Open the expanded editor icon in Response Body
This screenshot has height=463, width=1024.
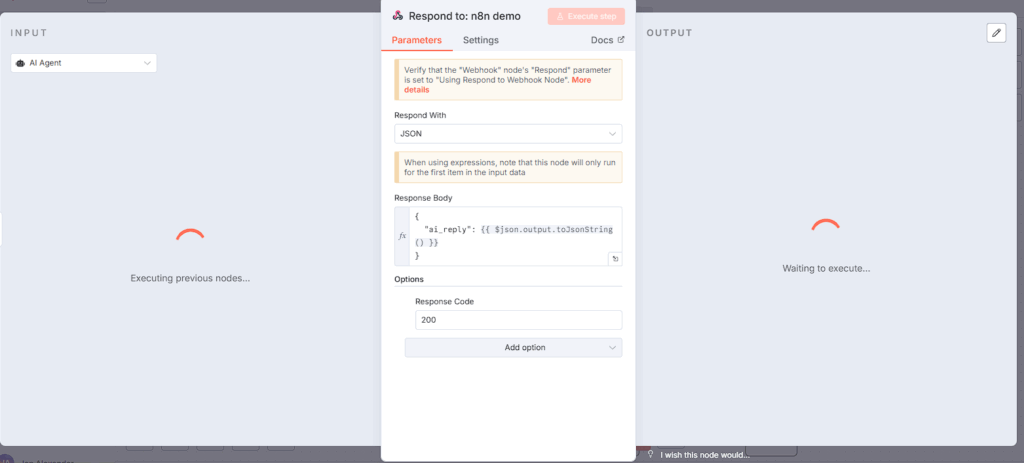[615, 259]
